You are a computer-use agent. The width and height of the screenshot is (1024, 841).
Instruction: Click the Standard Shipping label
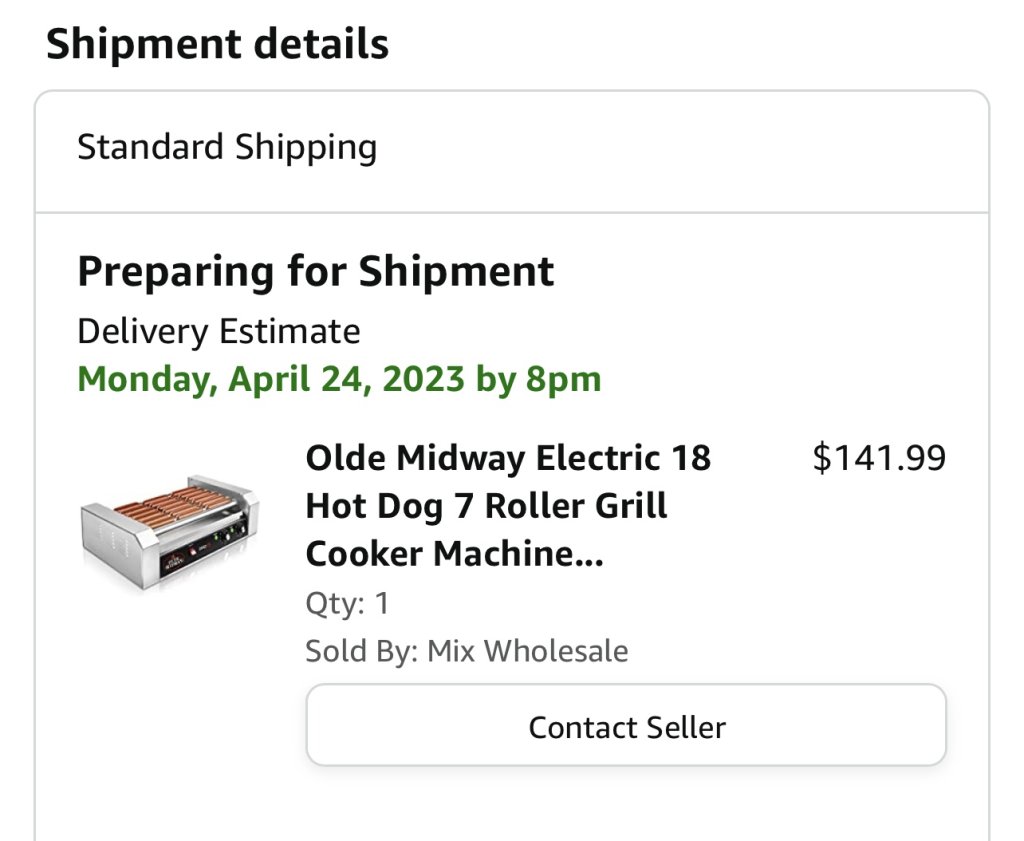pyautogui.click(x=227, y=148)
